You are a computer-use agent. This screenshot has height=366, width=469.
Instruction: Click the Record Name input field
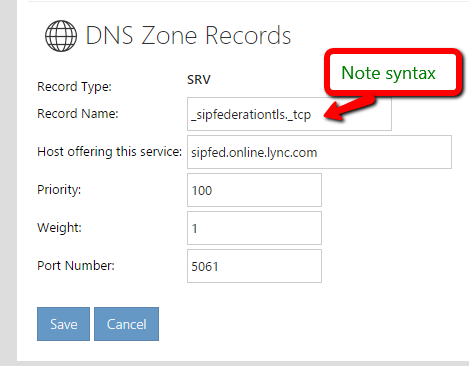tap(289, 114)
